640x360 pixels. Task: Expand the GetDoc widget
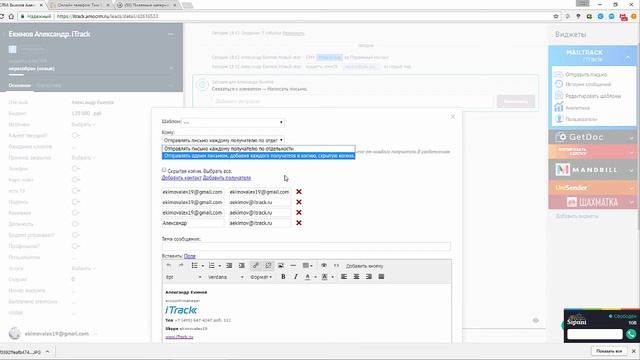click(631, 138)
